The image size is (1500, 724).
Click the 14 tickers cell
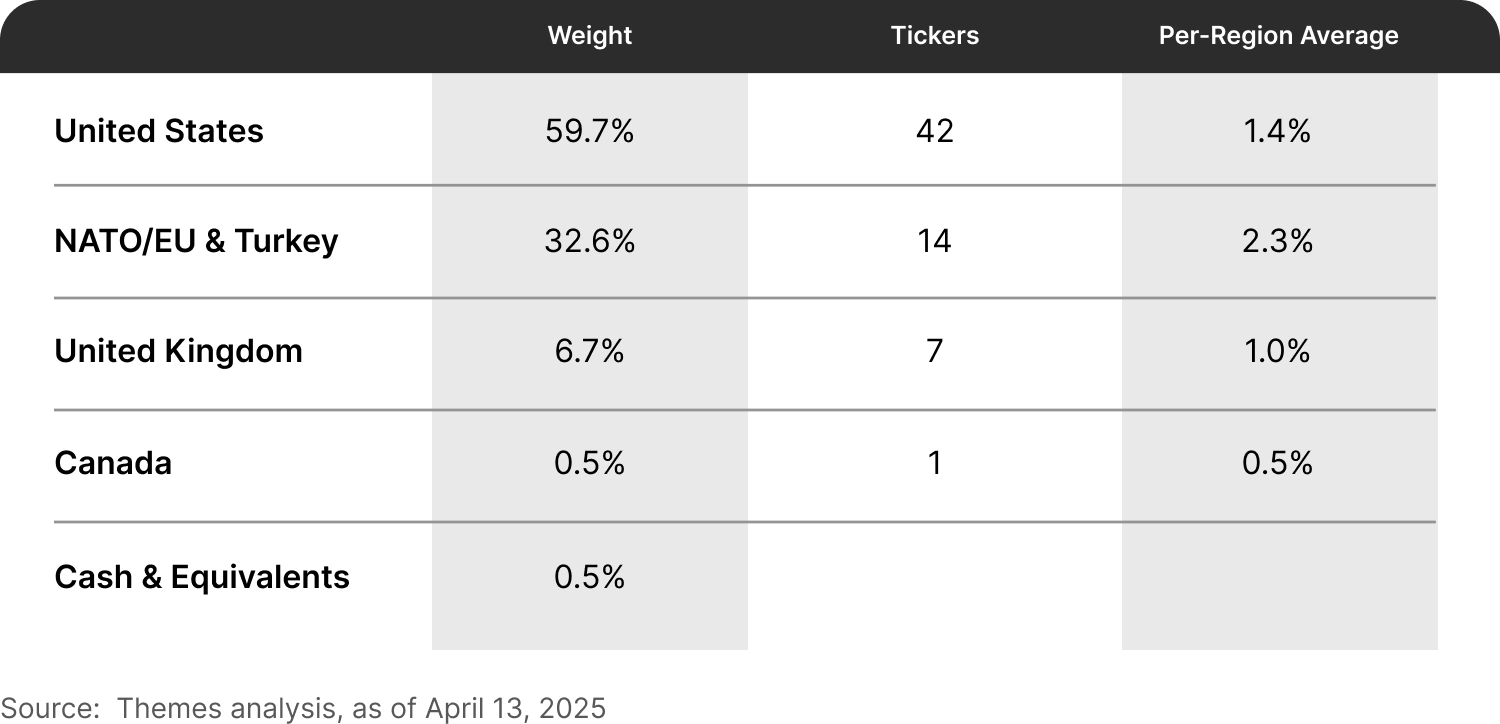click(x=935, y=241)
